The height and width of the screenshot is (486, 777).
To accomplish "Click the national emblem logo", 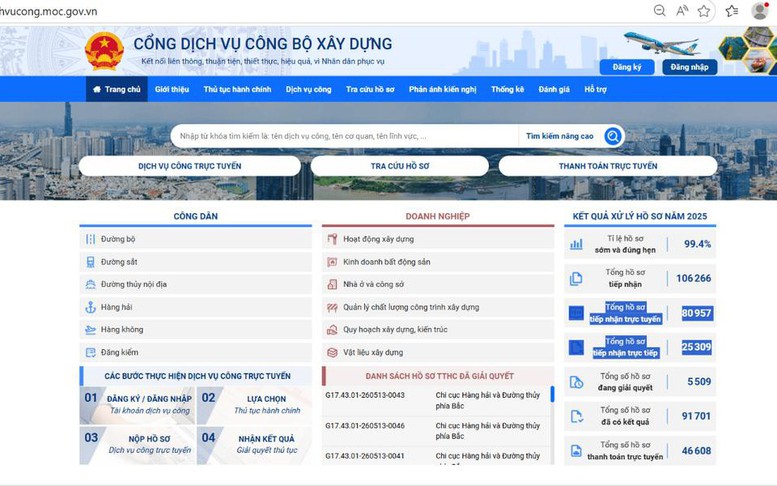I will 104,51.
